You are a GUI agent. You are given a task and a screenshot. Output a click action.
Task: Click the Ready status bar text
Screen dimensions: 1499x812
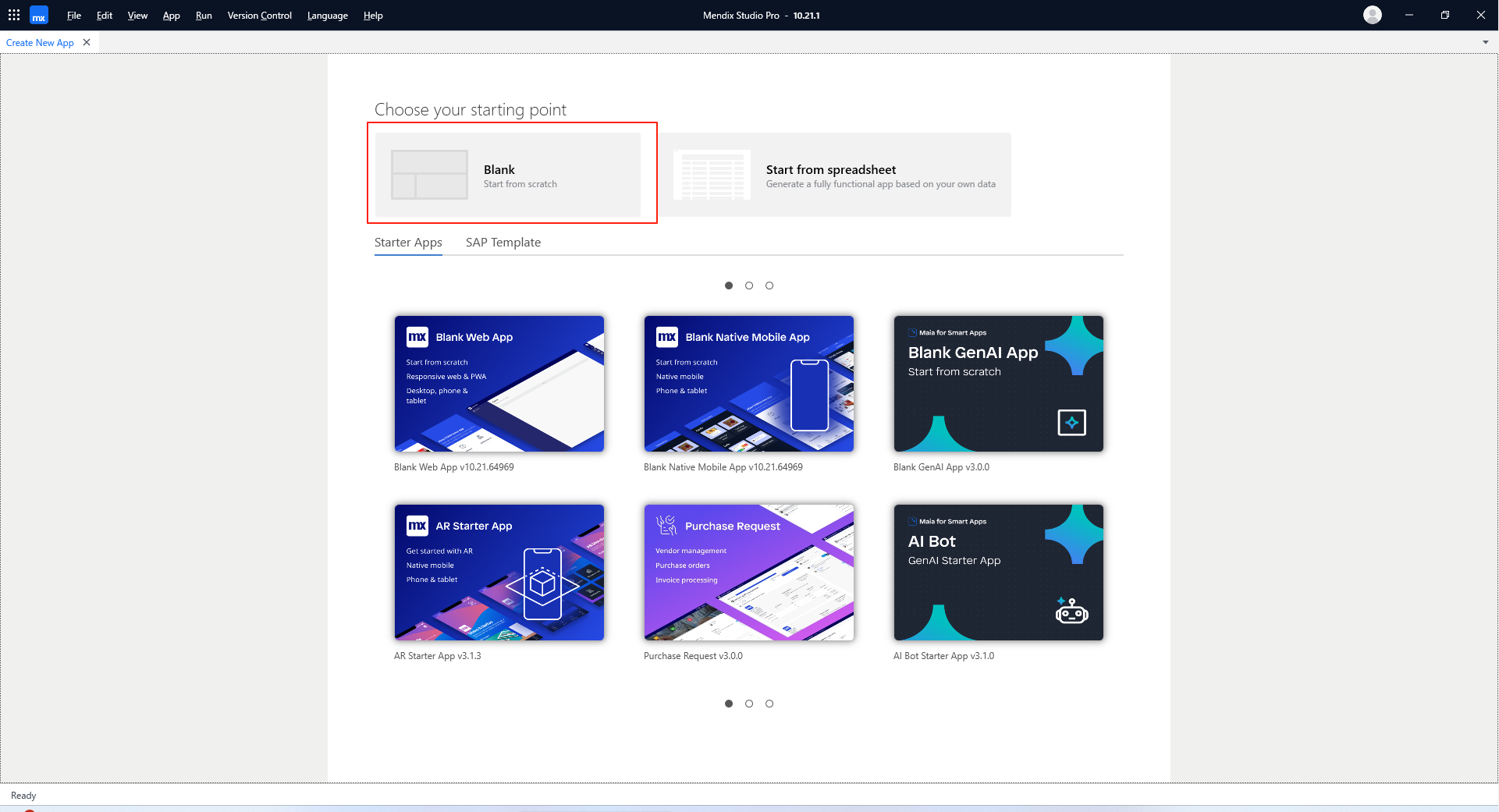click(x=23, y=796)
